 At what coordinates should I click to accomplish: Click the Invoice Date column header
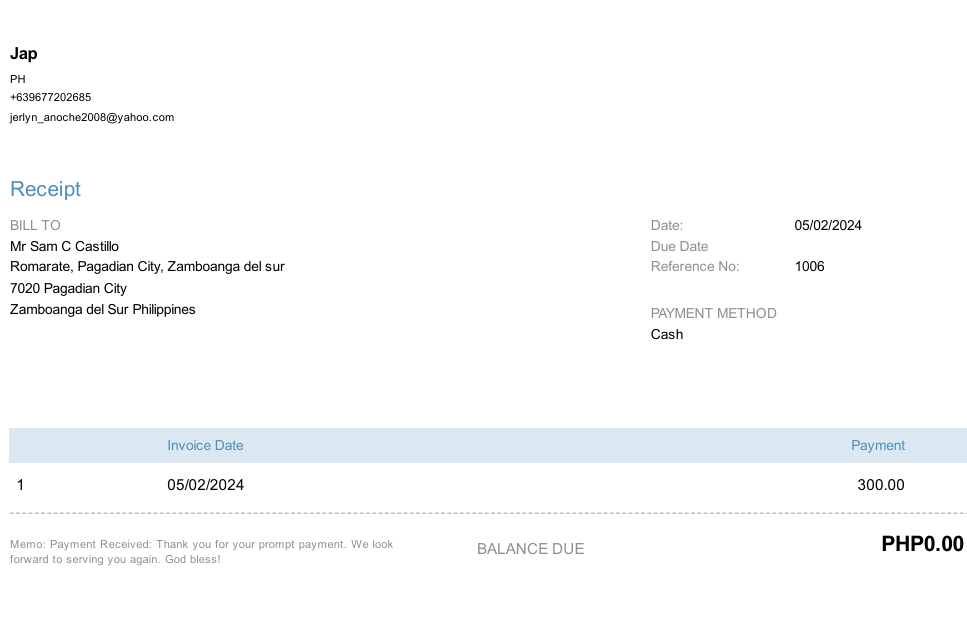pyautogui.click(x=205, y=445)
